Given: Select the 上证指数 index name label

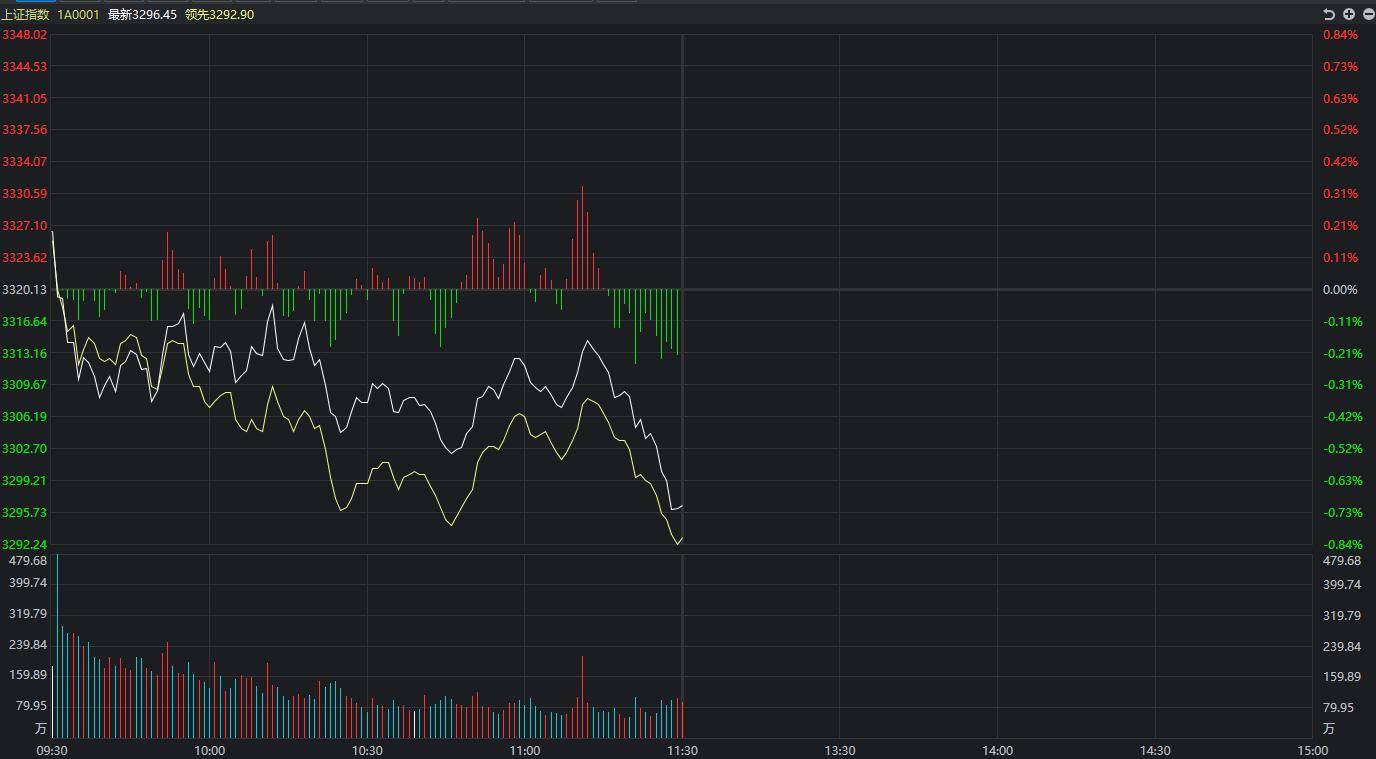Looking at the screenshot, I should [25, 15].
